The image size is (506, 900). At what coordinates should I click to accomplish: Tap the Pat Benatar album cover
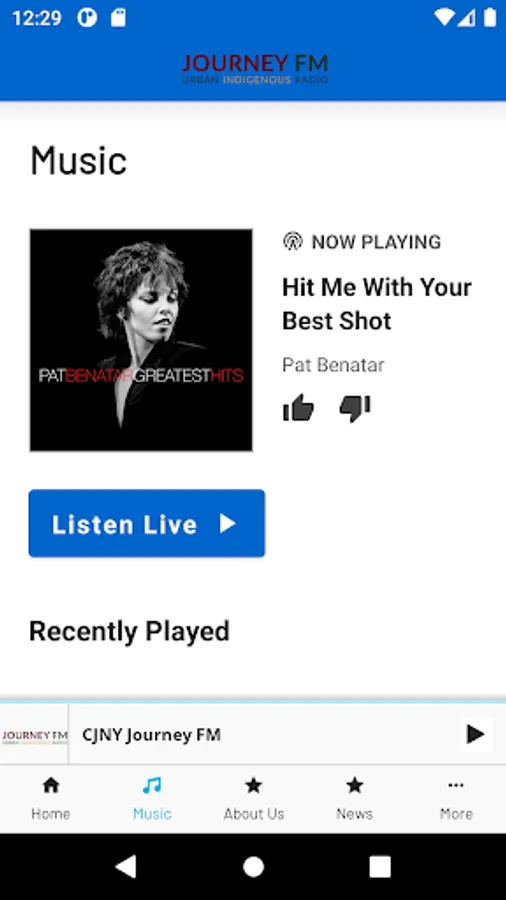pyautogui.click(x=141, y=340)
